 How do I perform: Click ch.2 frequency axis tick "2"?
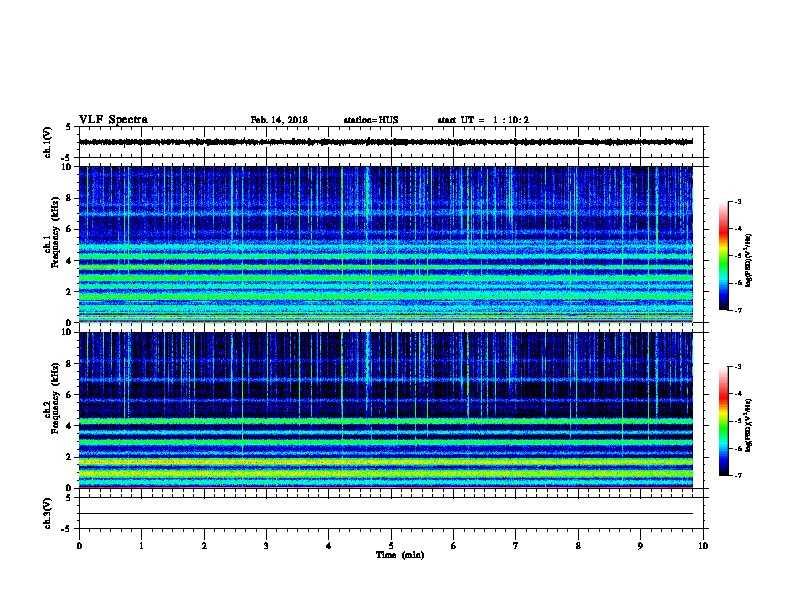click(70, 457)
